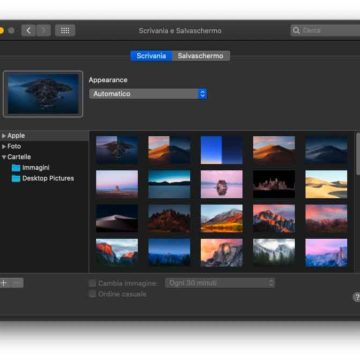Screen dimensions: 360x360
Task: Click the yellow minimize window button
Action: click(x=1, y=30)
